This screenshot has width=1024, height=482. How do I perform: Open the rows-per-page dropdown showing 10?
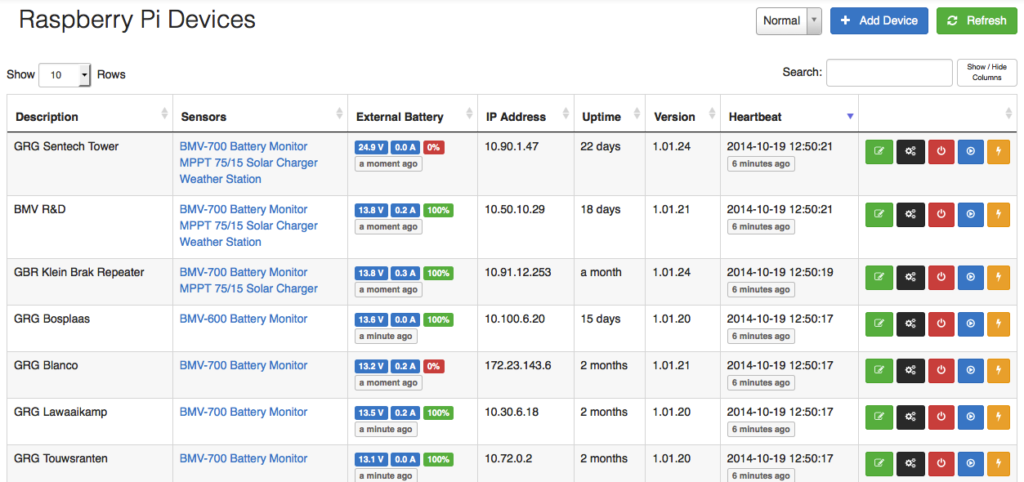65,75
